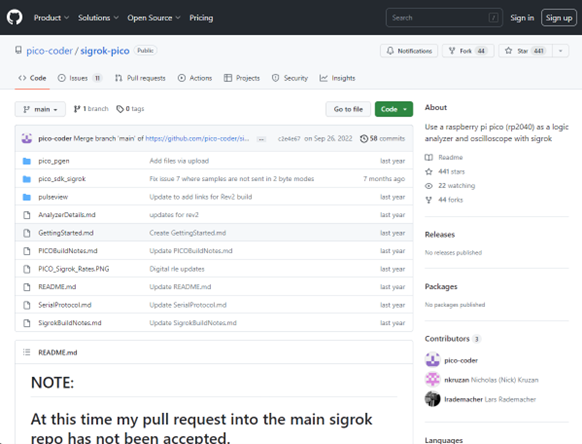Click the file icon beside SerialProtocol.md
The image size is (582, 444).
[x=27, y=305]
